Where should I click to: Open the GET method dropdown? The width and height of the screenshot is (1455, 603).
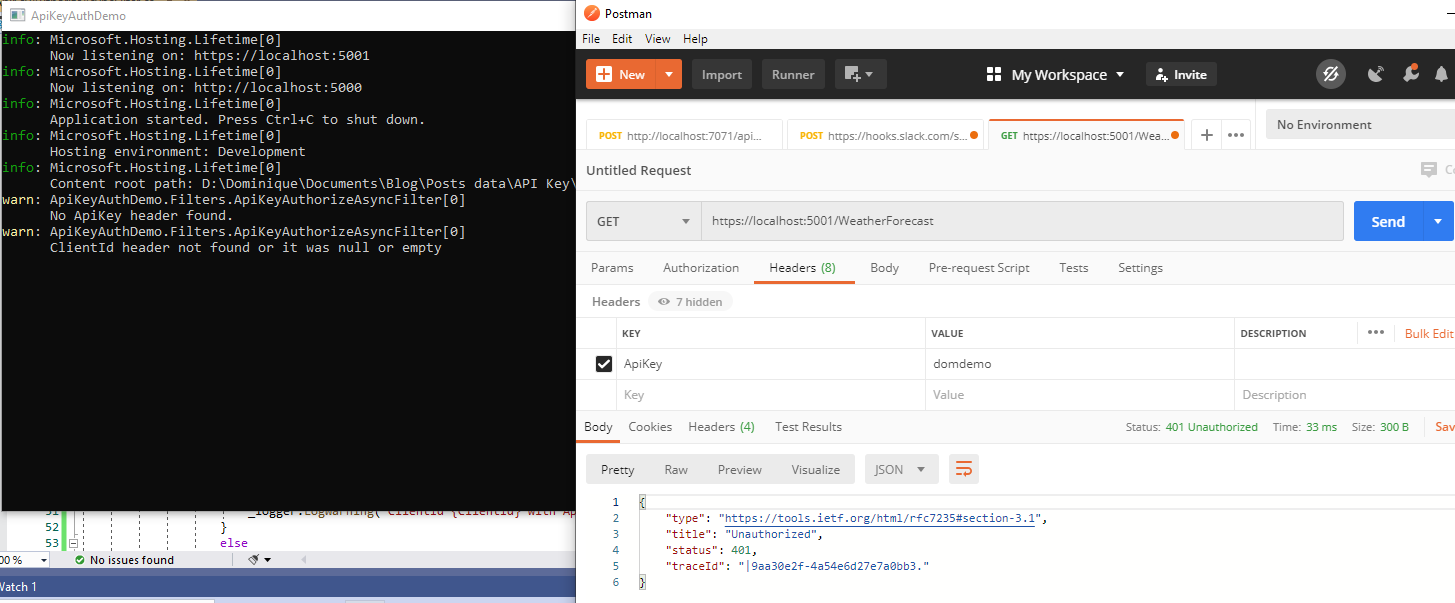[x=643, y=221]
